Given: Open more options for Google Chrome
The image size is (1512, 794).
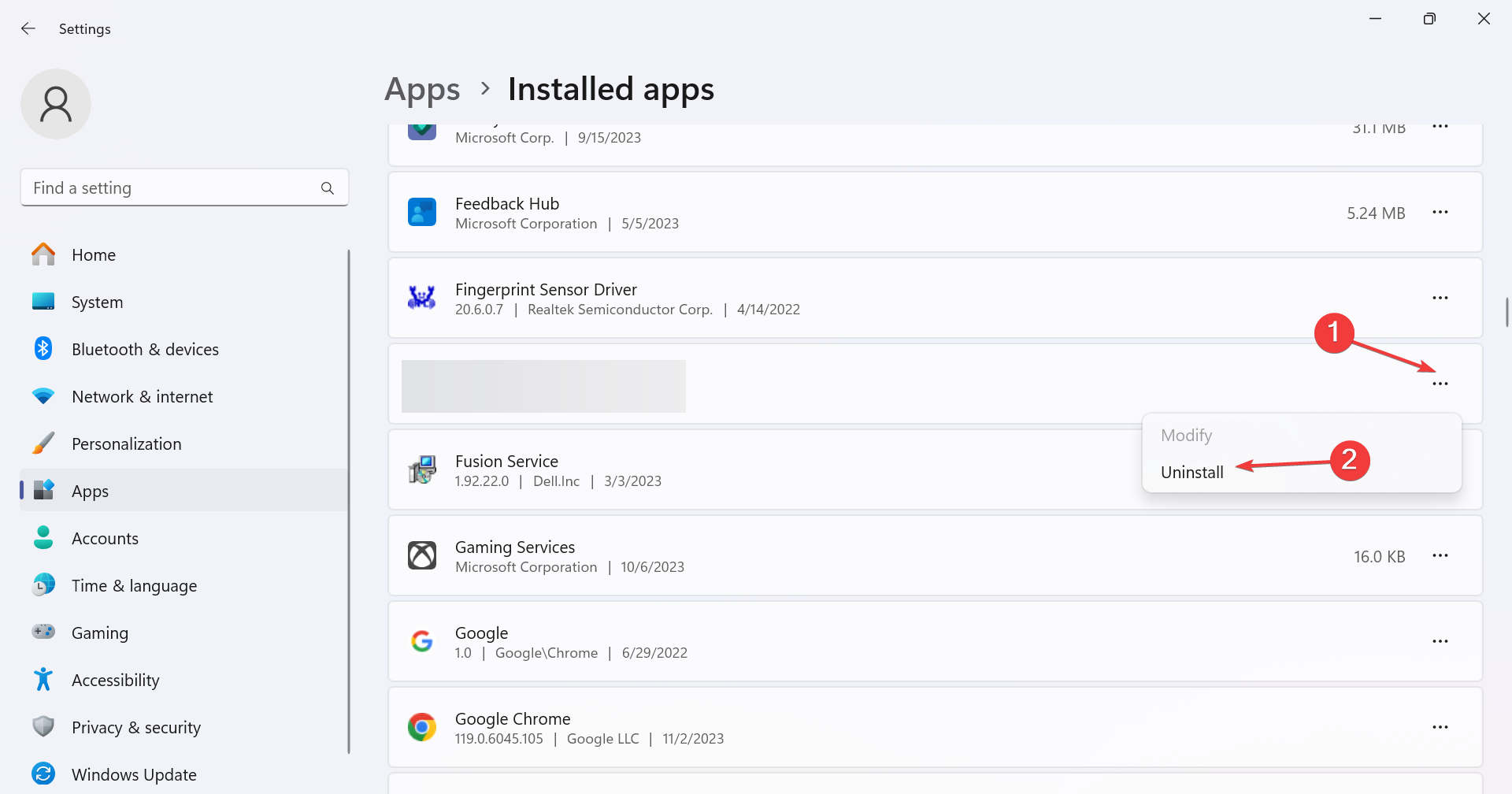Looking at the screenshot, I should pyautogui.click(x=1440, y=727).
